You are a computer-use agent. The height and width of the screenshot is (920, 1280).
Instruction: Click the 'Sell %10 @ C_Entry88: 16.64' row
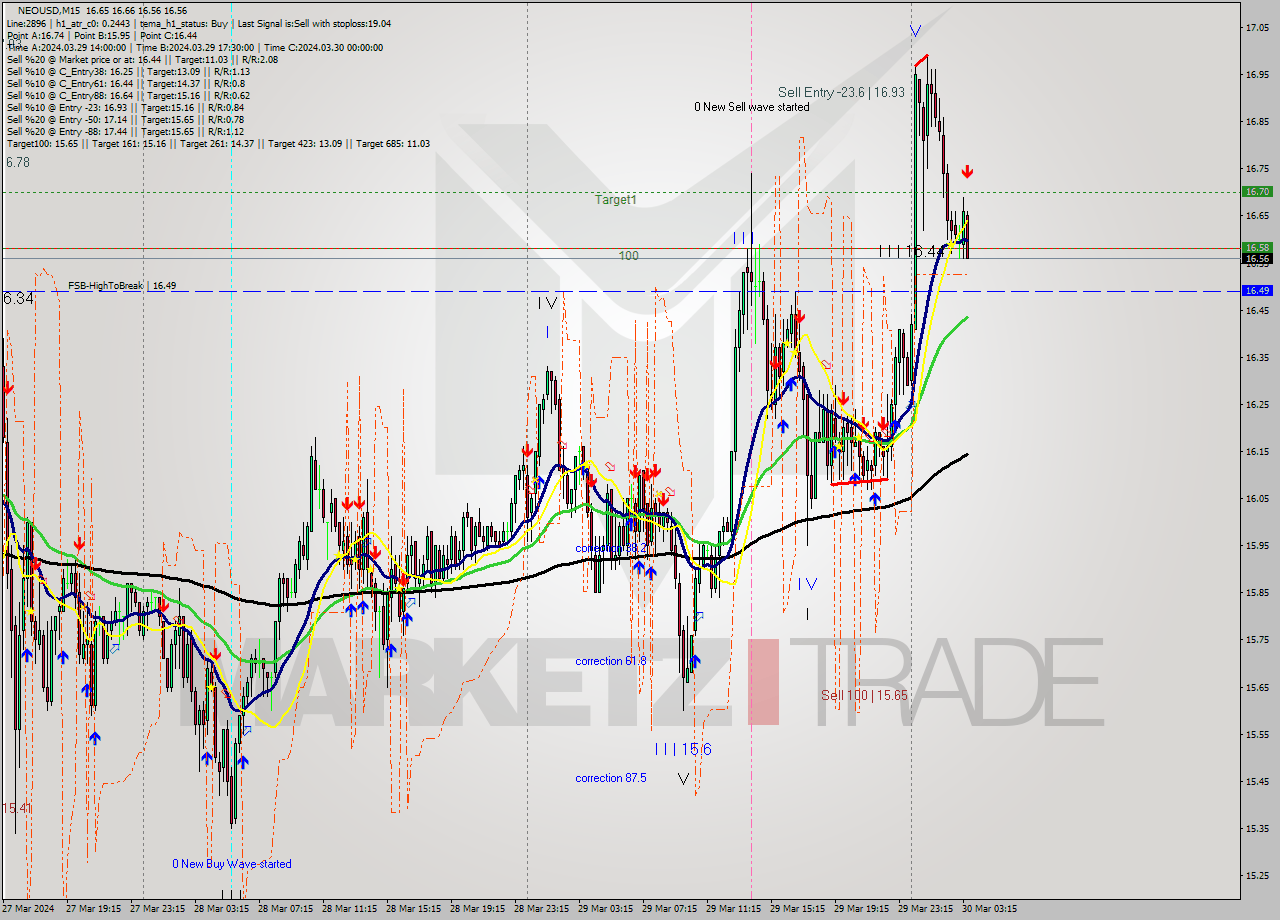pyautogui.click(x=128, y=95)
